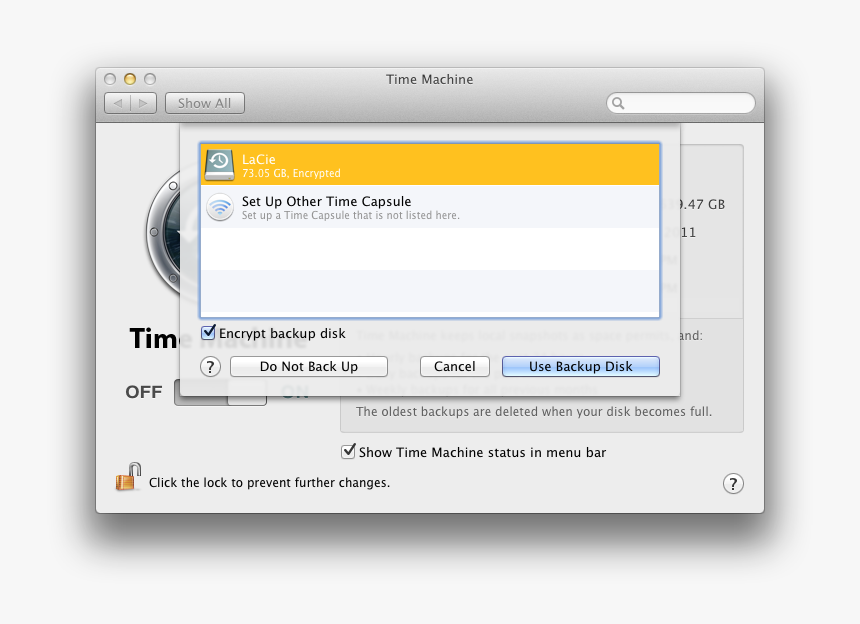
Task: Select the LaCie backup disk row
Action: pyautogui.click(x=430, y=165)
